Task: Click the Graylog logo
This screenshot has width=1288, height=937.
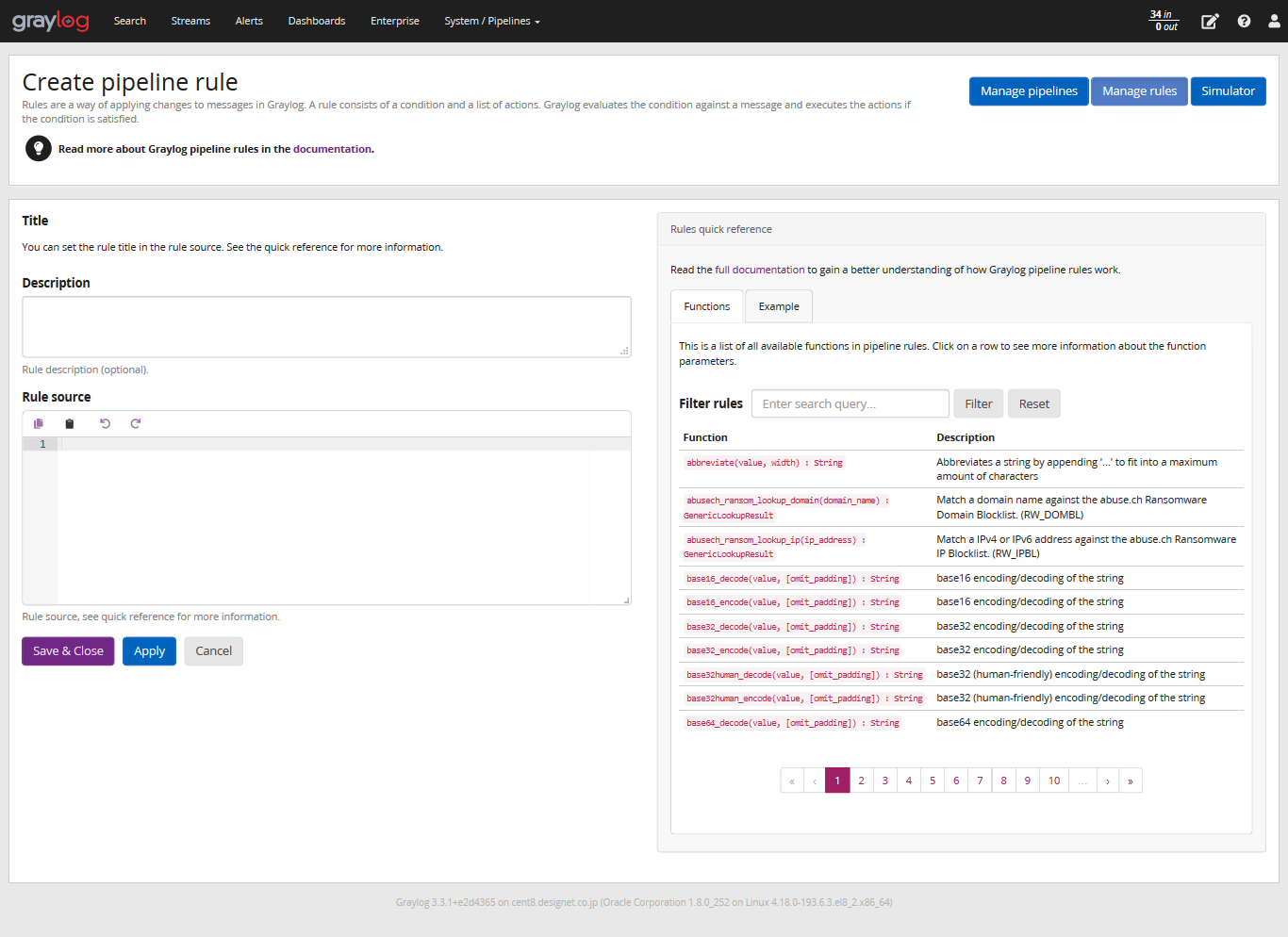Action: pos(51,21)
